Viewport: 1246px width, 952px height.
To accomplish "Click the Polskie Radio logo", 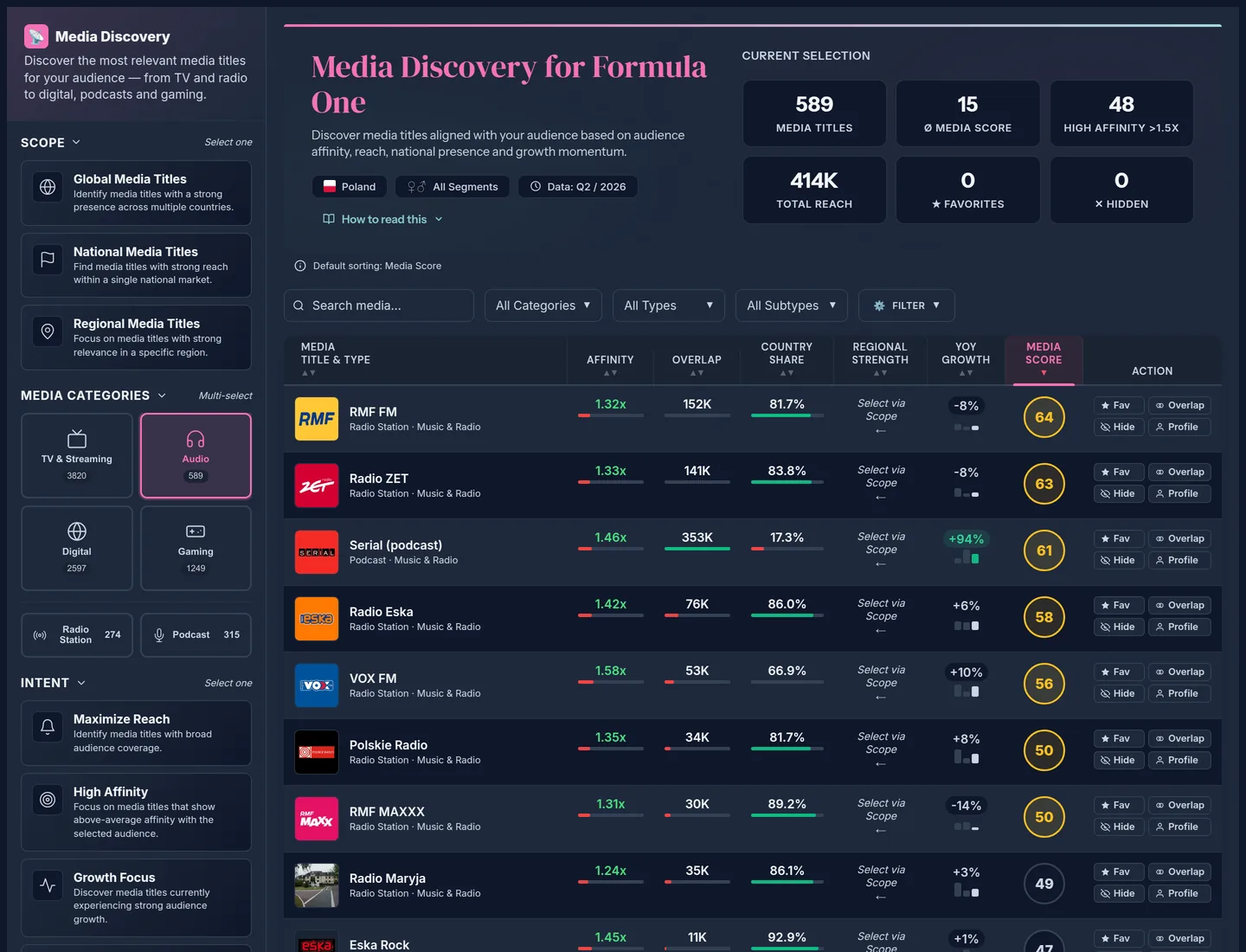I will point(317,752).
